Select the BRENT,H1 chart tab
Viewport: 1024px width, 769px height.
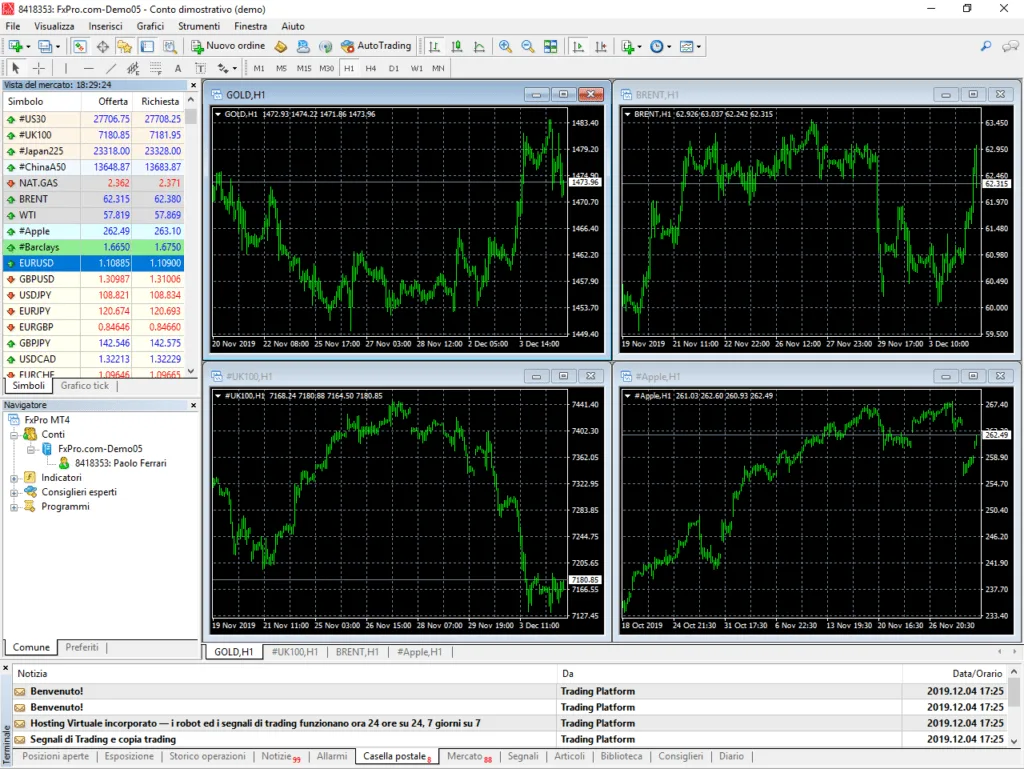pyautogui.click(x=357, y=651)
